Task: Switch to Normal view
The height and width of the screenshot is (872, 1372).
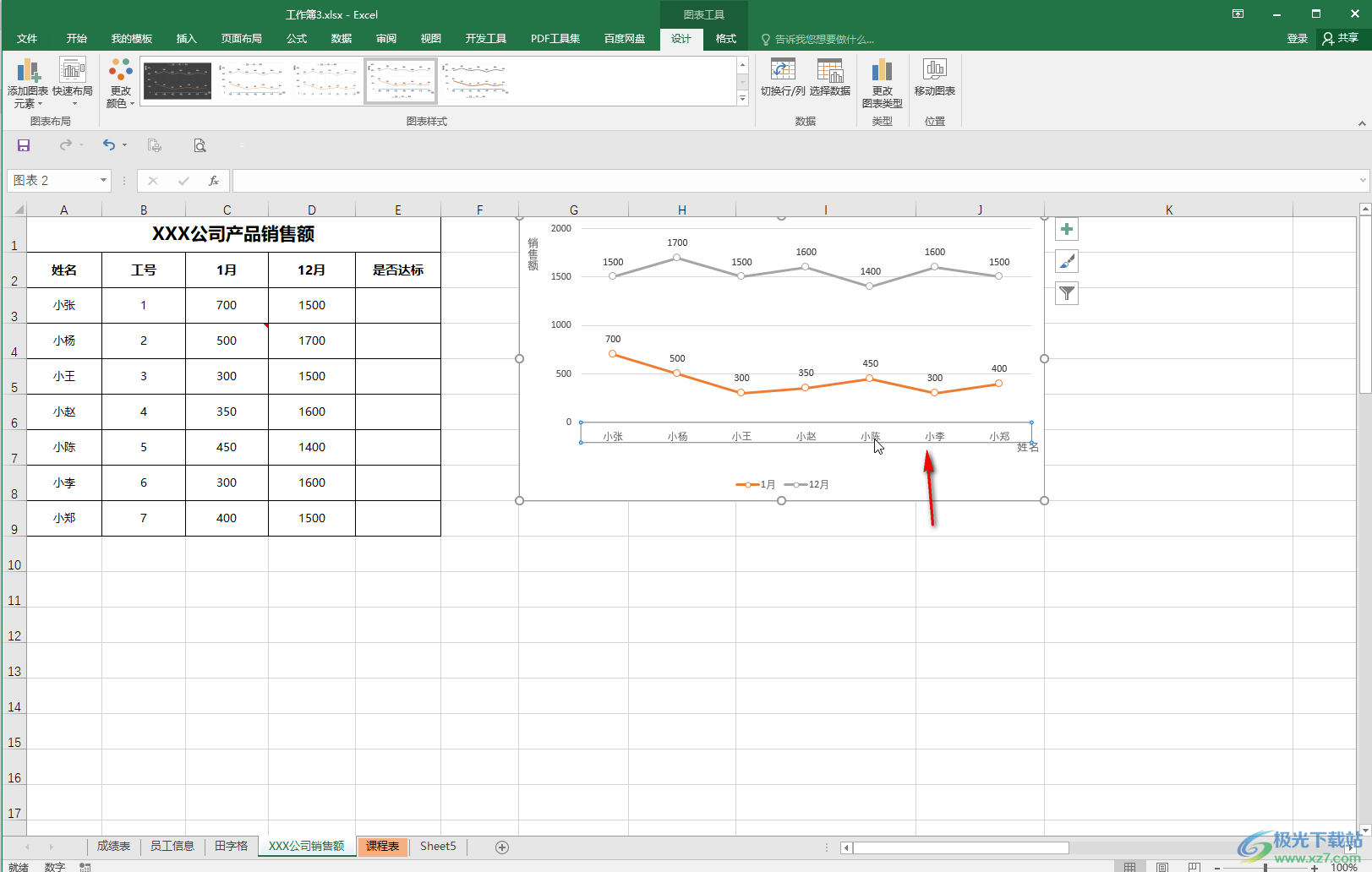Action: pos(1129,866)
